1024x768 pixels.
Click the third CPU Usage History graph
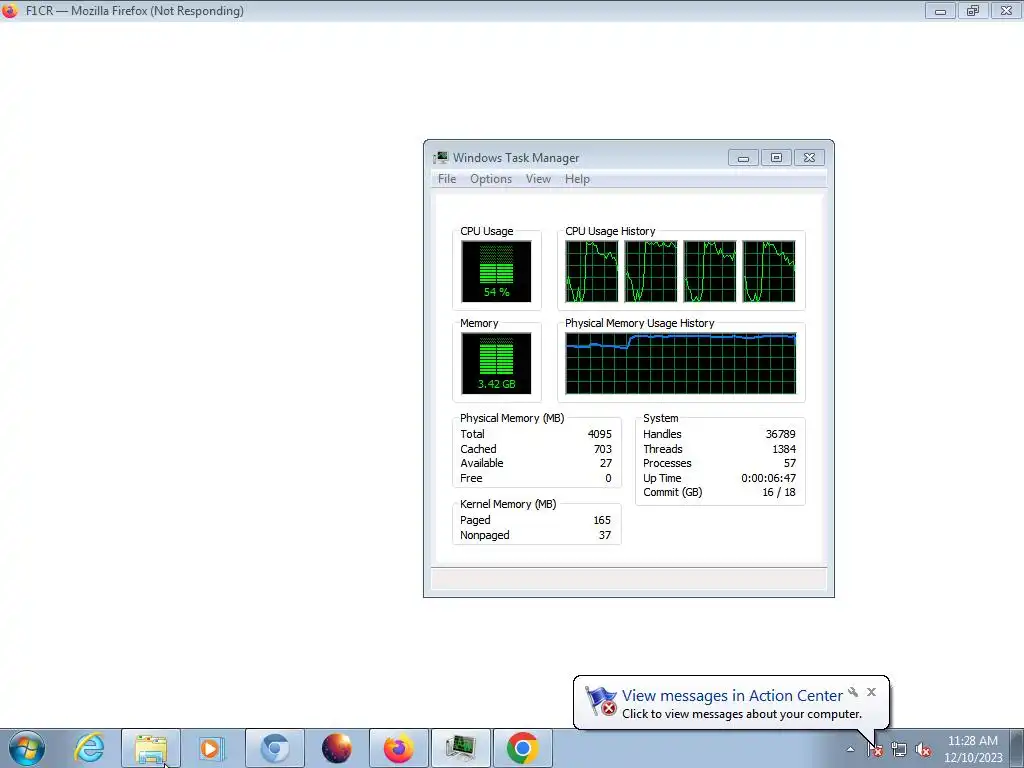pos(710,271)
